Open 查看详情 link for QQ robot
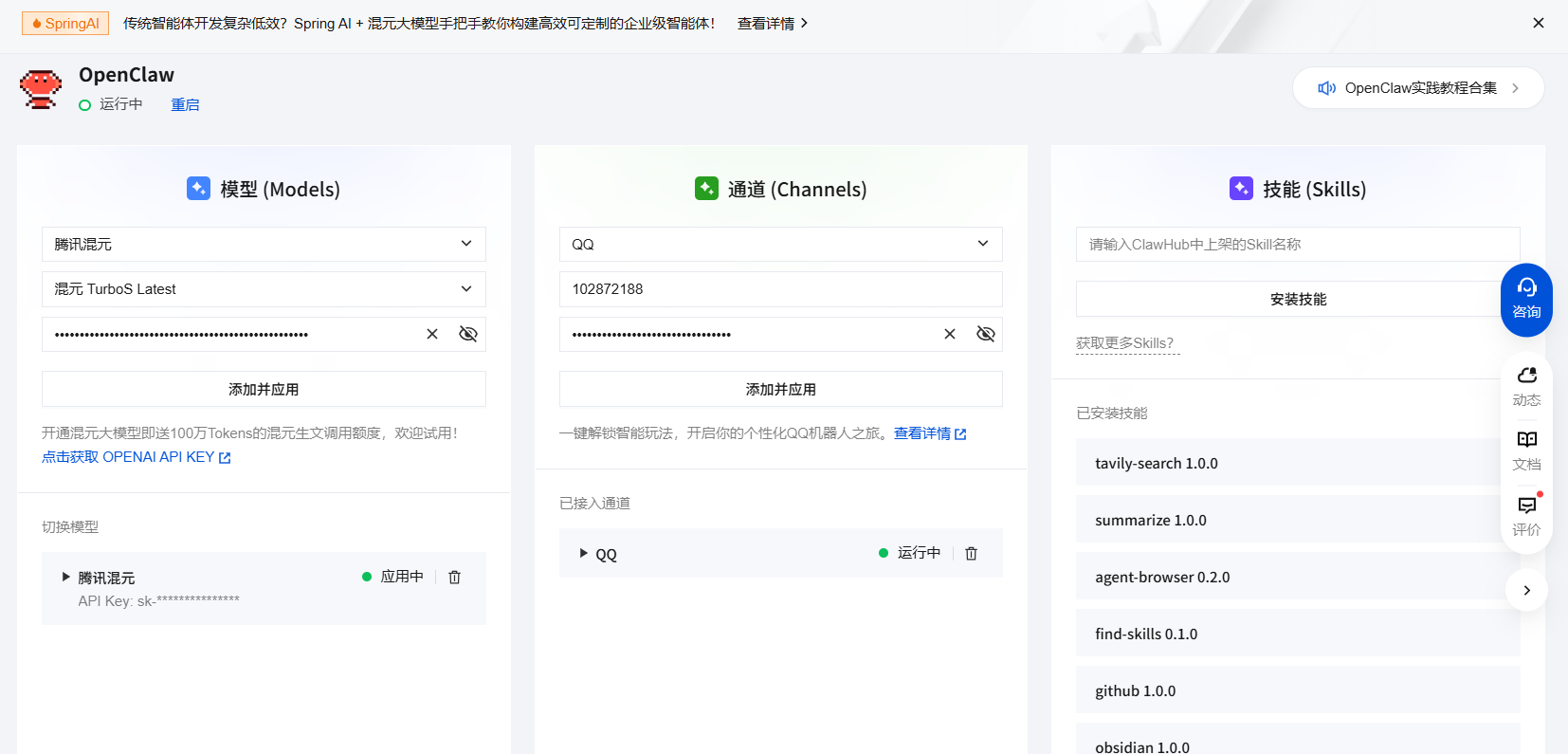 (930, 433)
